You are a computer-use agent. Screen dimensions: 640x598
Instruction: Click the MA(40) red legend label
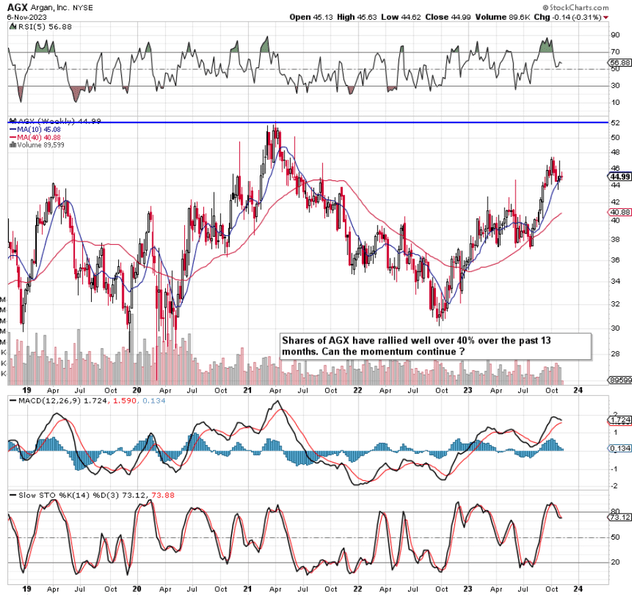tap(35, 138)
